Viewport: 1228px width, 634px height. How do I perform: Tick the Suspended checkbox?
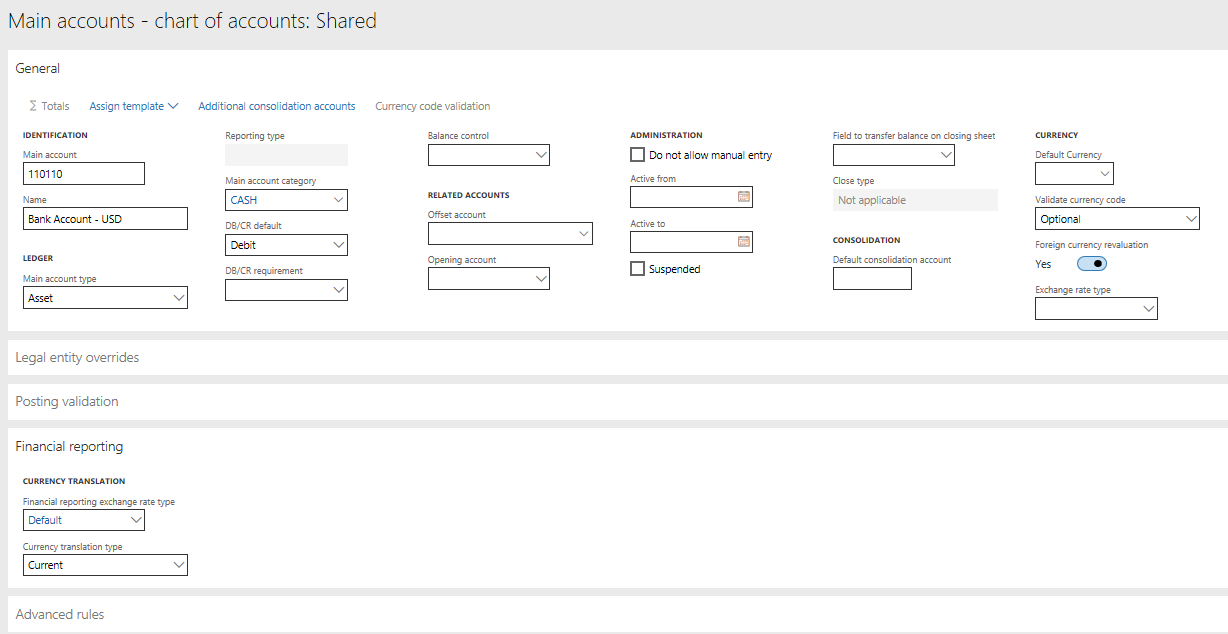coord(637,269)
